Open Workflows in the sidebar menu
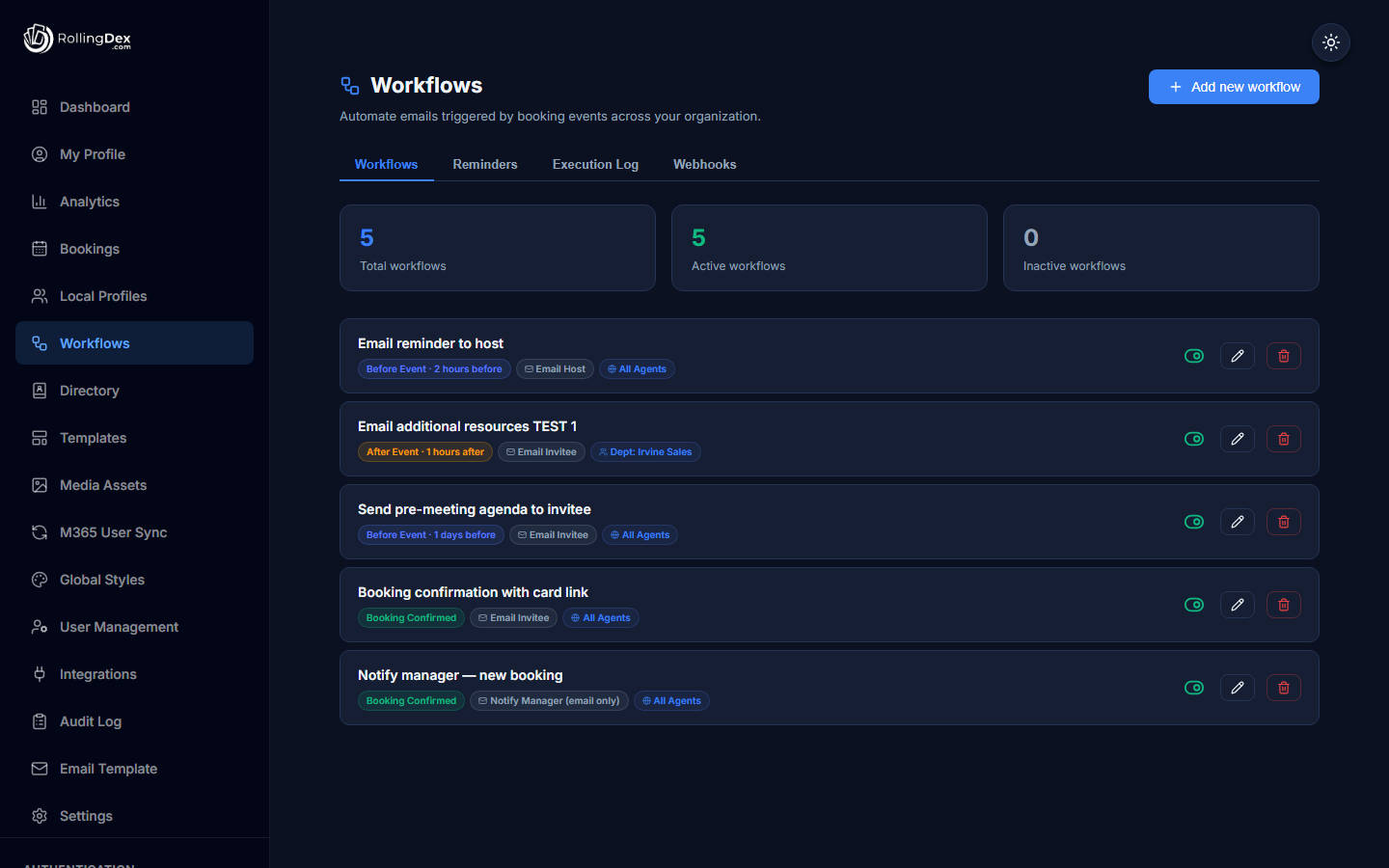The image size is (1389, 868). tap(134, 343)
